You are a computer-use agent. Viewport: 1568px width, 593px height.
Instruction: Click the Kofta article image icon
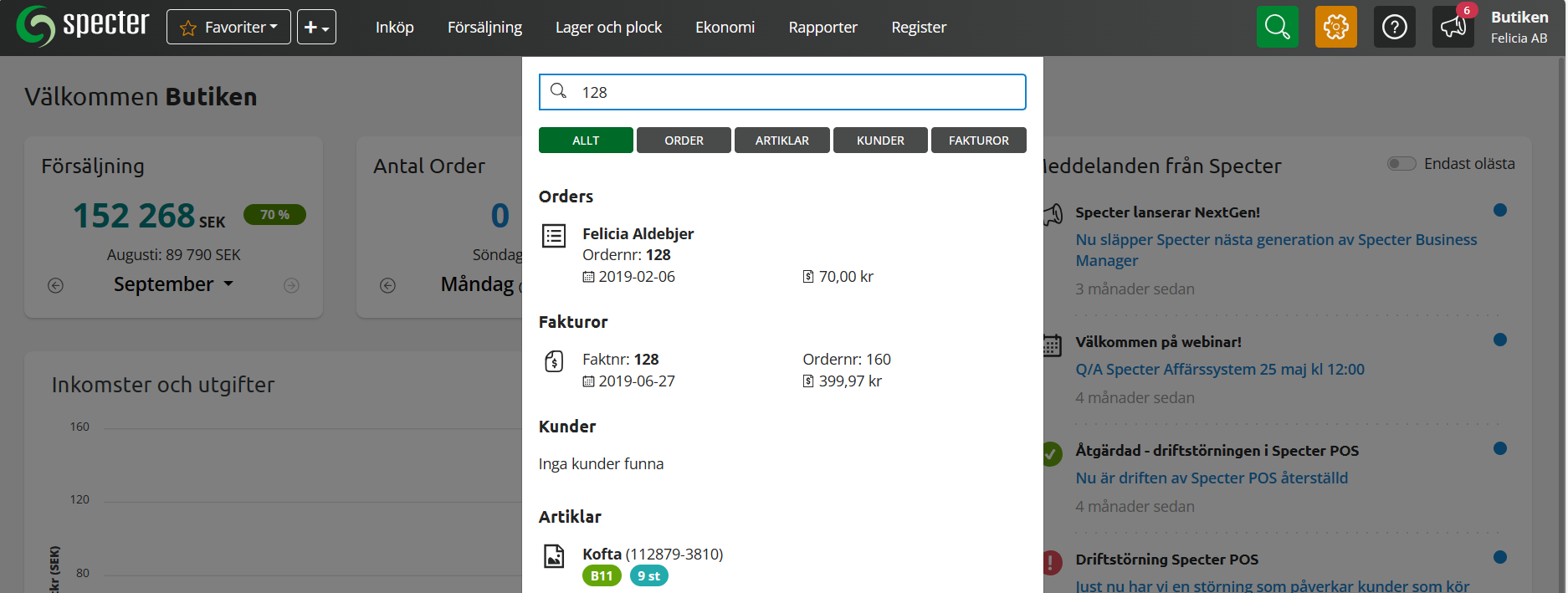tap(554, 556)
